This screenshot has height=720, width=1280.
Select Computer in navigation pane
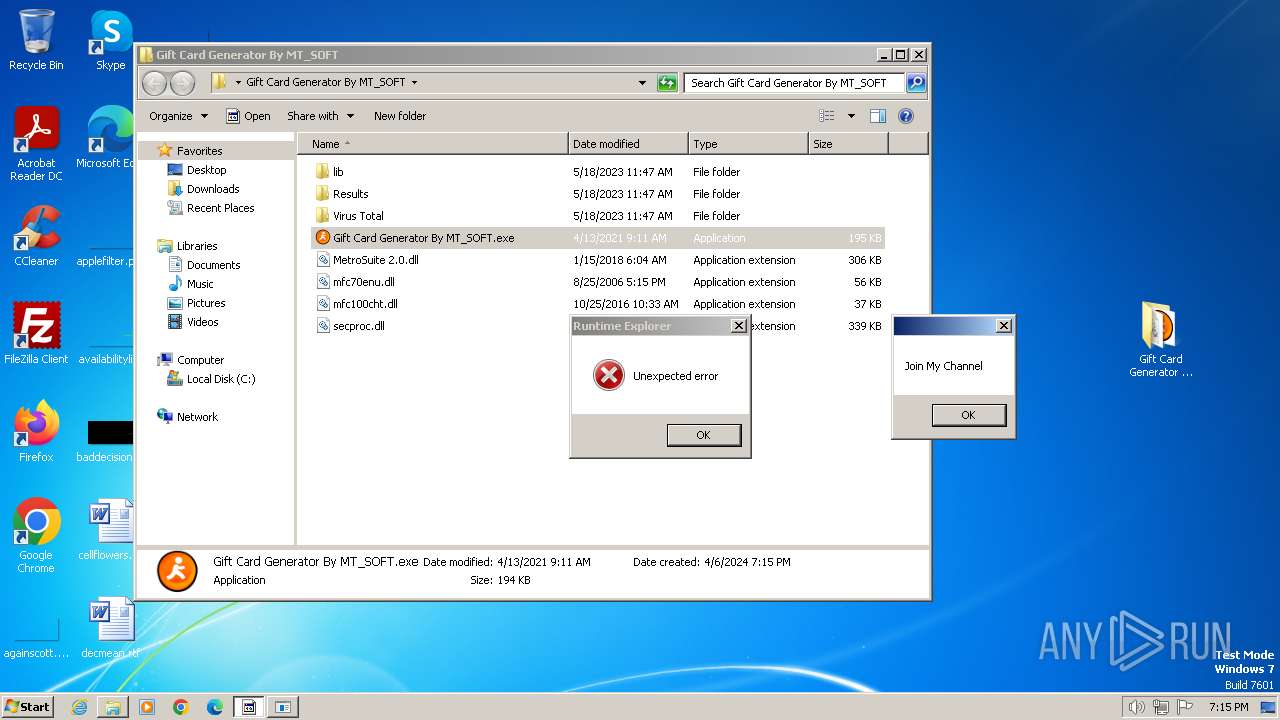point(200,360)
